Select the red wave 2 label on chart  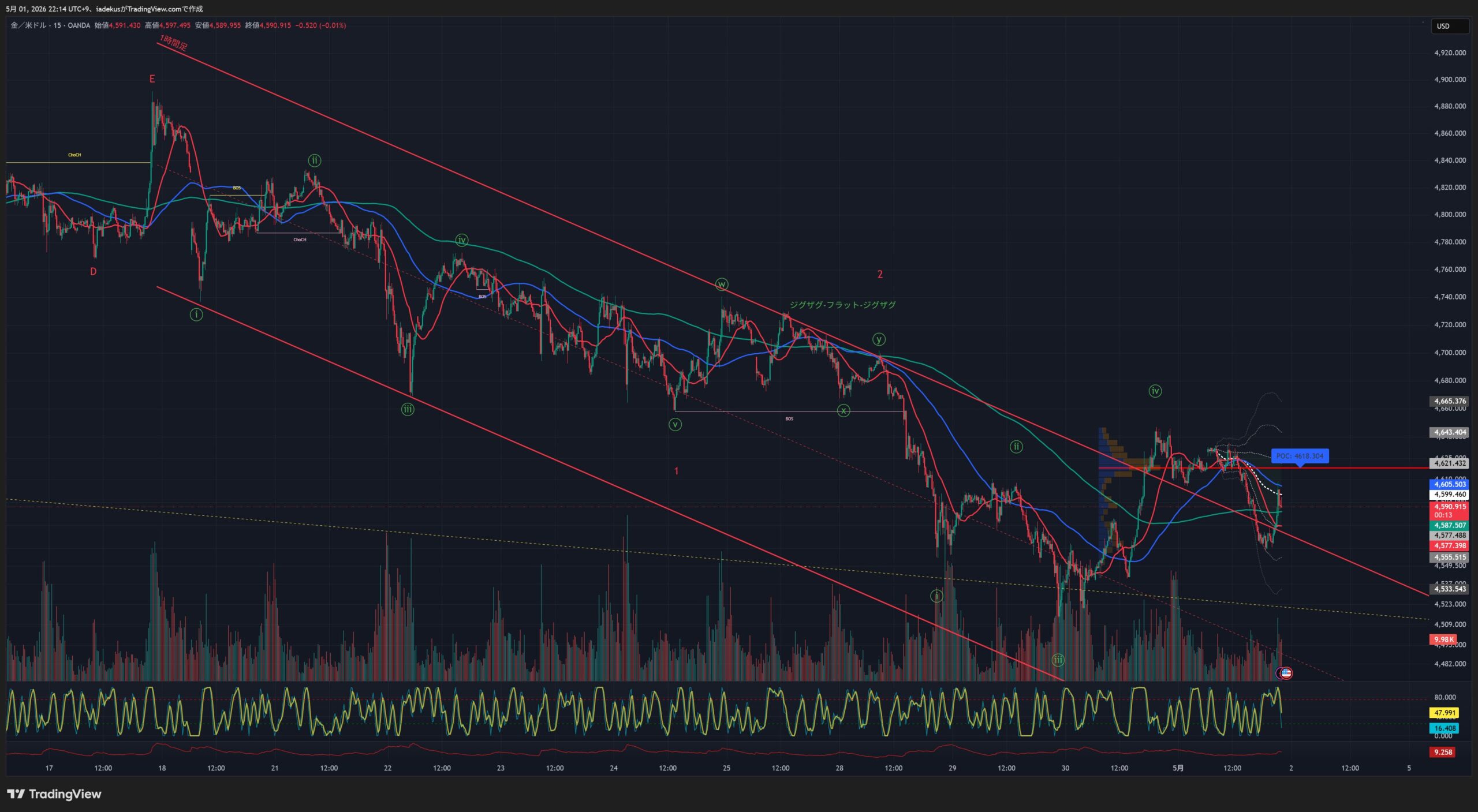(880, 274)
